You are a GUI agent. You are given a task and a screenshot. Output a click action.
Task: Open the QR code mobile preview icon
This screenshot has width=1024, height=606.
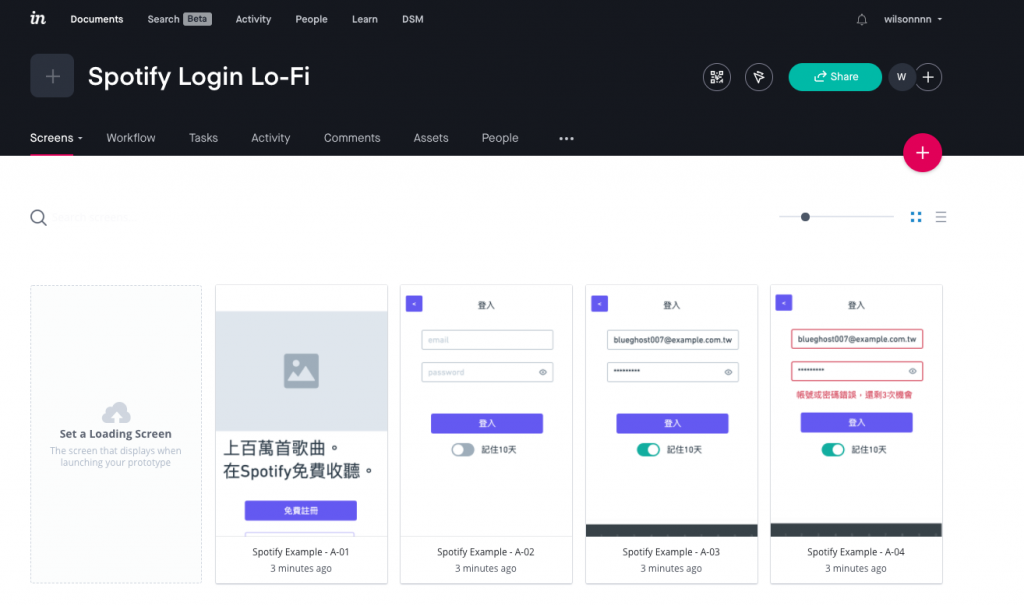click(x=716, y=77)
